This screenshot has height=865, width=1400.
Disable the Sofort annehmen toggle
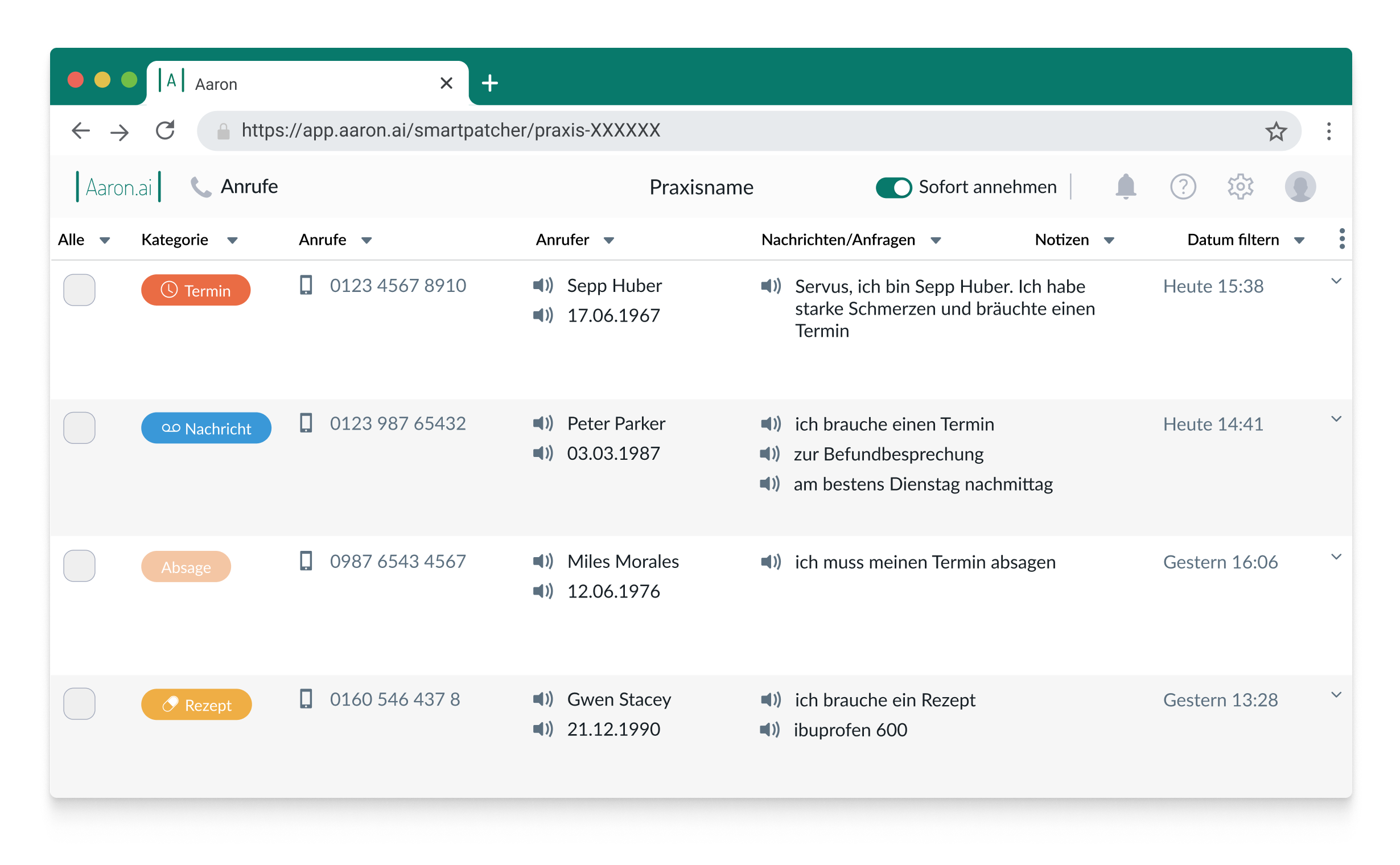coord(893,187)
